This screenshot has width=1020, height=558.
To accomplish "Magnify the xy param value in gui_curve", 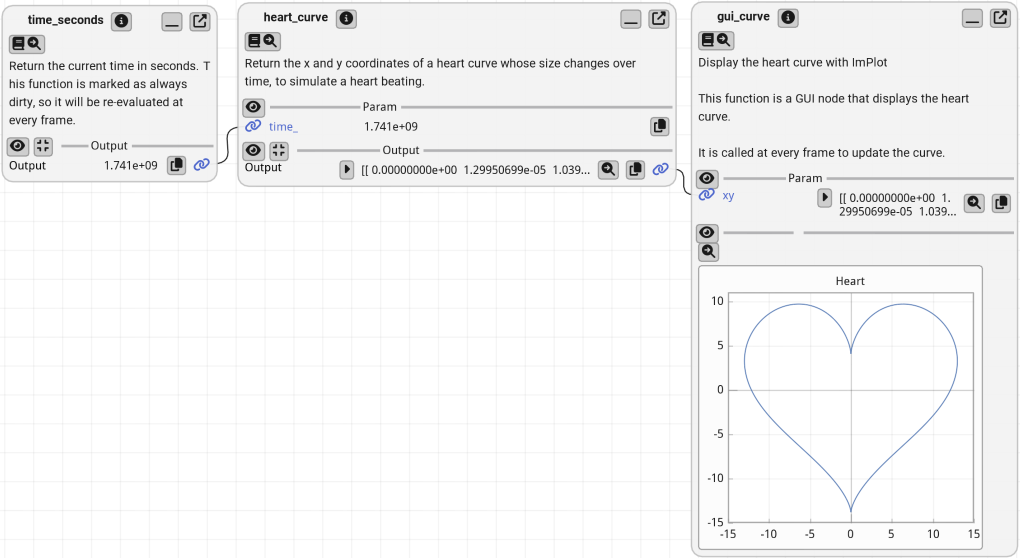I will [973, 202].
